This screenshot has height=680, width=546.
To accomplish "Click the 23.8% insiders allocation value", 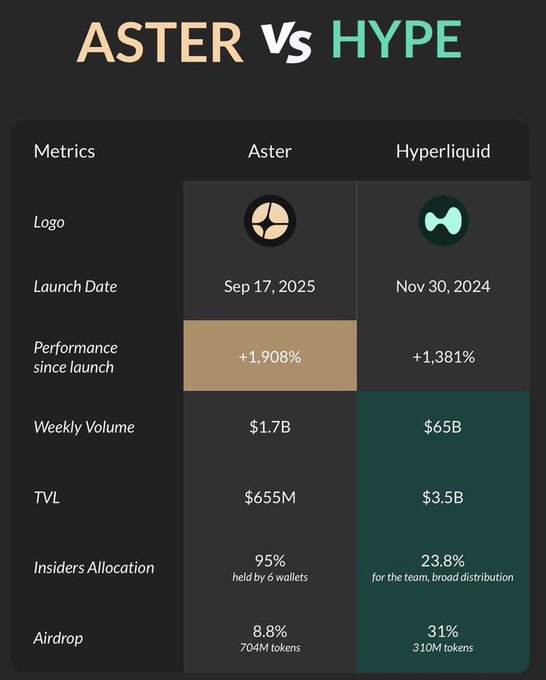I will click(443, 561).
